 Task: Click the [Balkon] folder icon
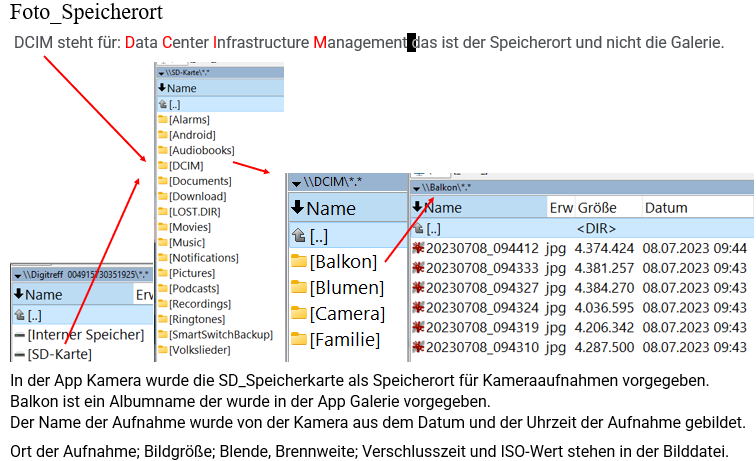pyautogui.click(x=299, y=262)
